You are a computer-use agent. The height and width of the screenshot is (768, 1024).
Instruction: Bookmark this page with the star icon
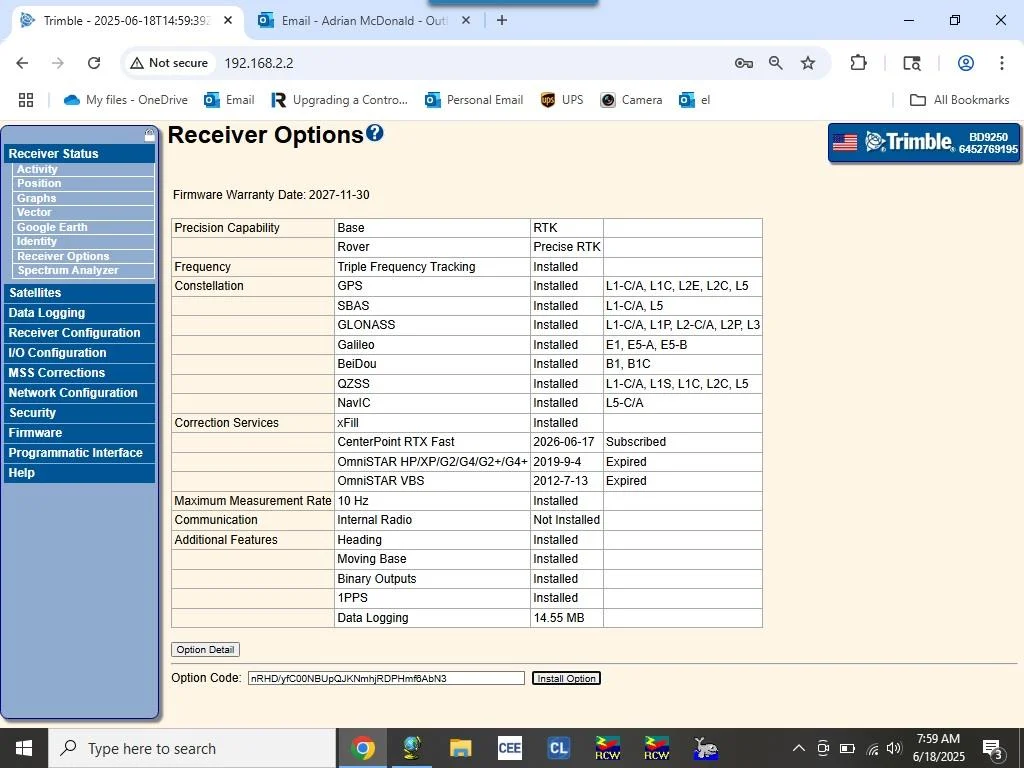808,63
